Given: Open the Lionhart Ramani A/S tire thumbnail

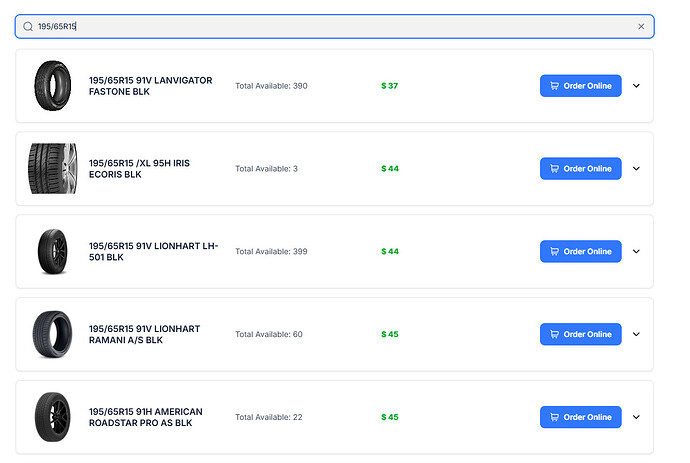Looking at the screenshot, I should (53, 334).
